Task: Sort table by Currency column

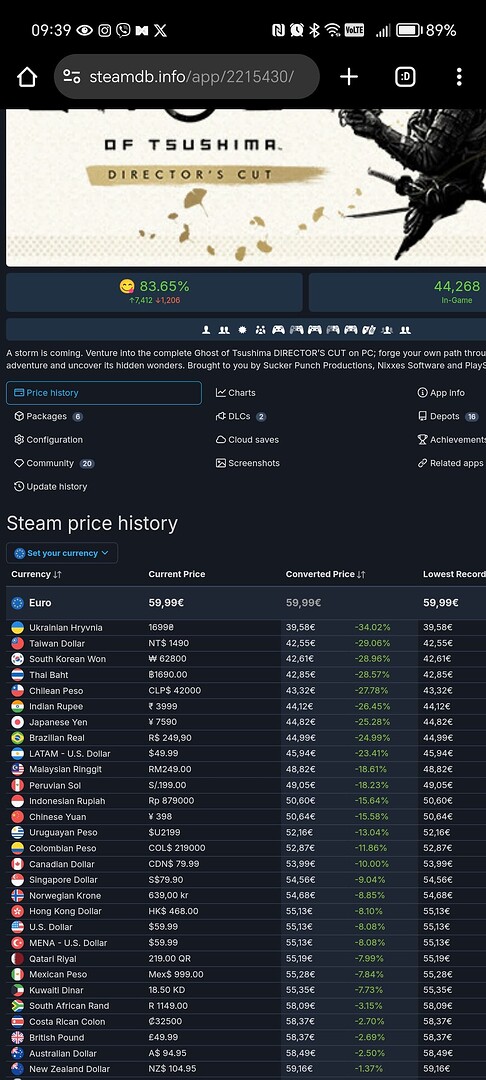Action: [36, 574]
